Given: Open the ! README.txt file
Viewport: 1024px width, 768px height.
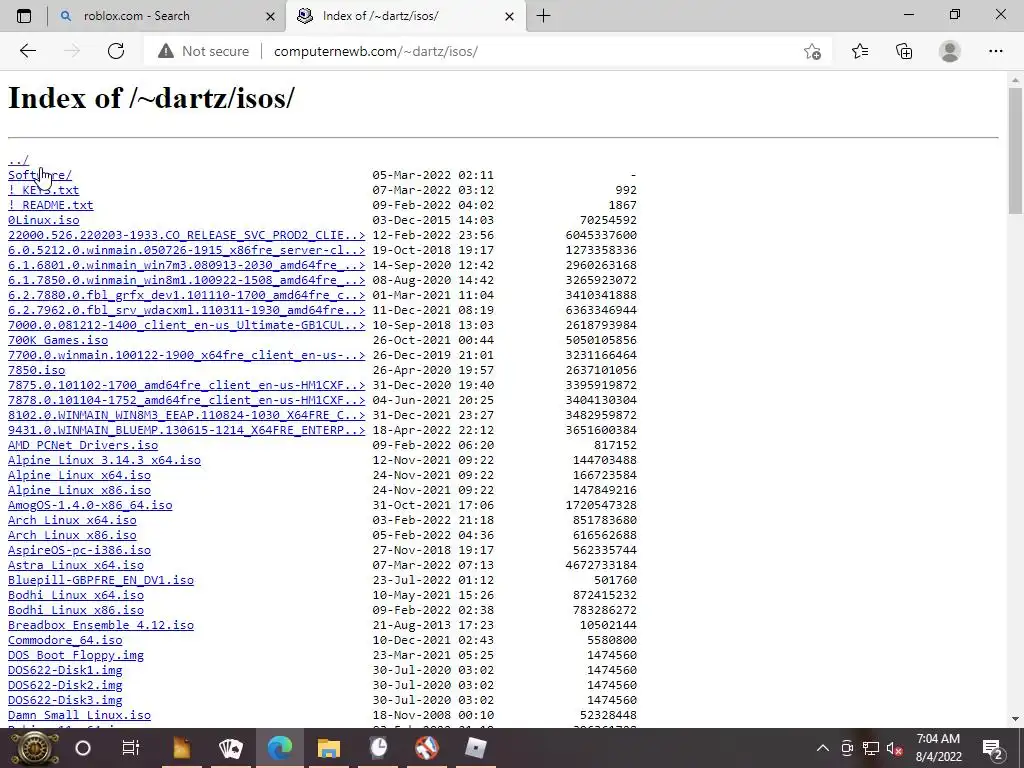Looking at the screenshot, I should [x=50, y=205].
